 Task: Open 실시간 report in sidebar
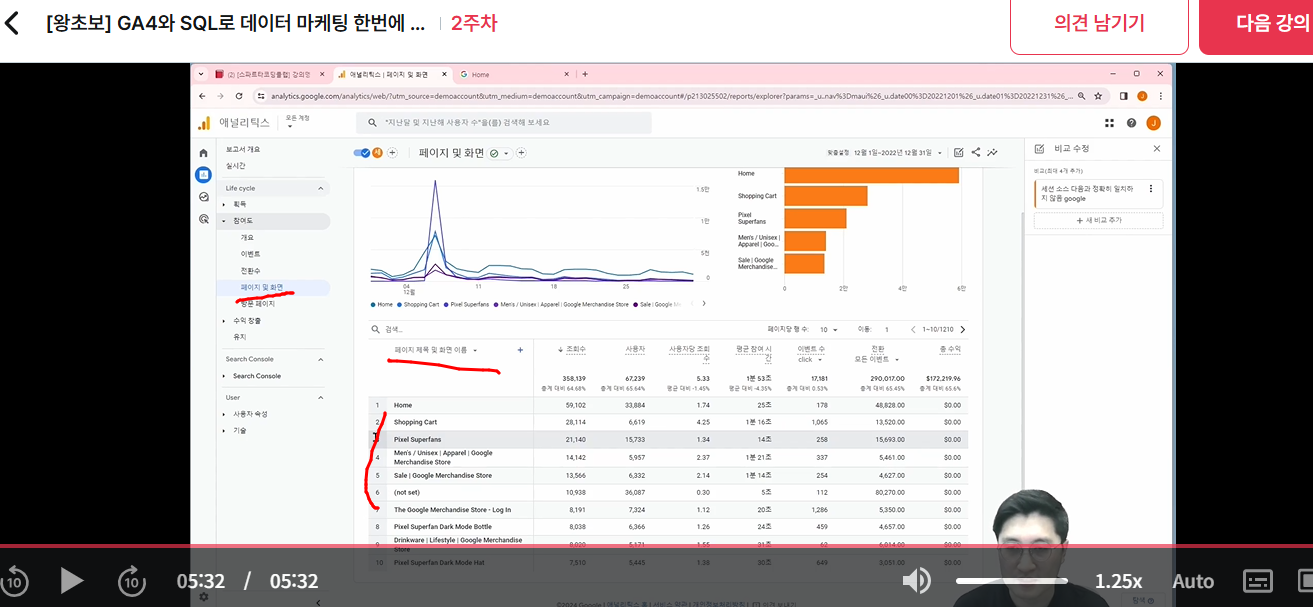pos(235,166)
